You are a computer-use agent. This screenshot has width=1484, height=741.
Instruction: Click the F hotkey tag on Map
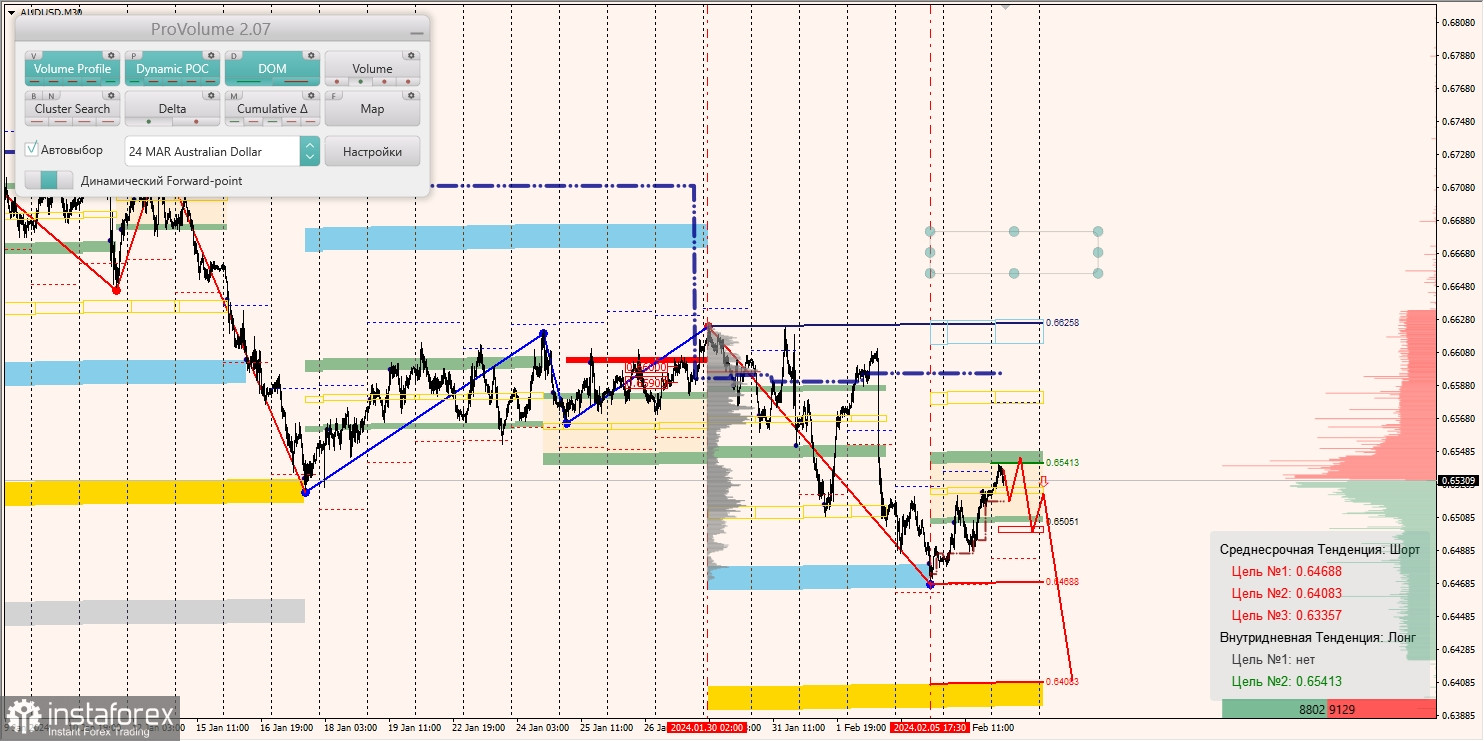334,96
